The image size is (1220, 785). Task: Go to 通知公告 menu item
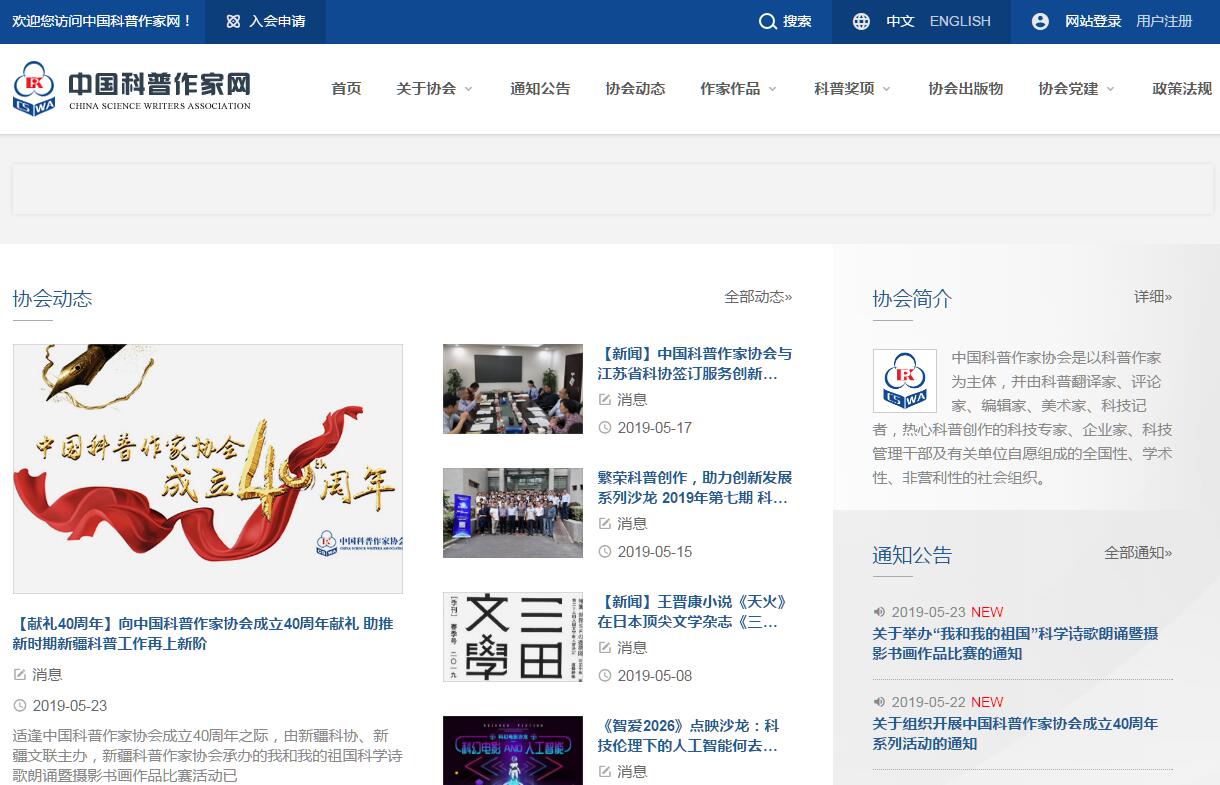coord(540,89)
